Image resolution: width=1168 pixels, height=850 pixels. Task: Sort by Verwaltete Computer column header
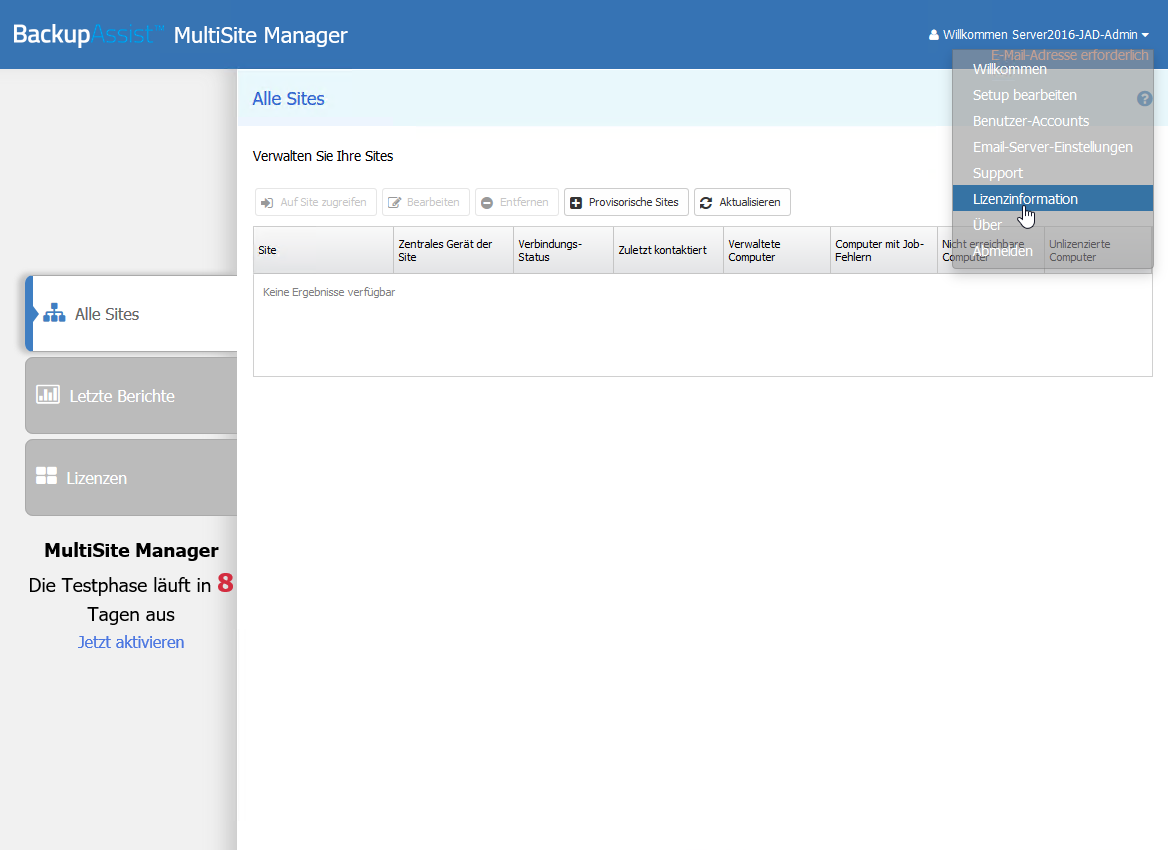click(x=777, y=250)
